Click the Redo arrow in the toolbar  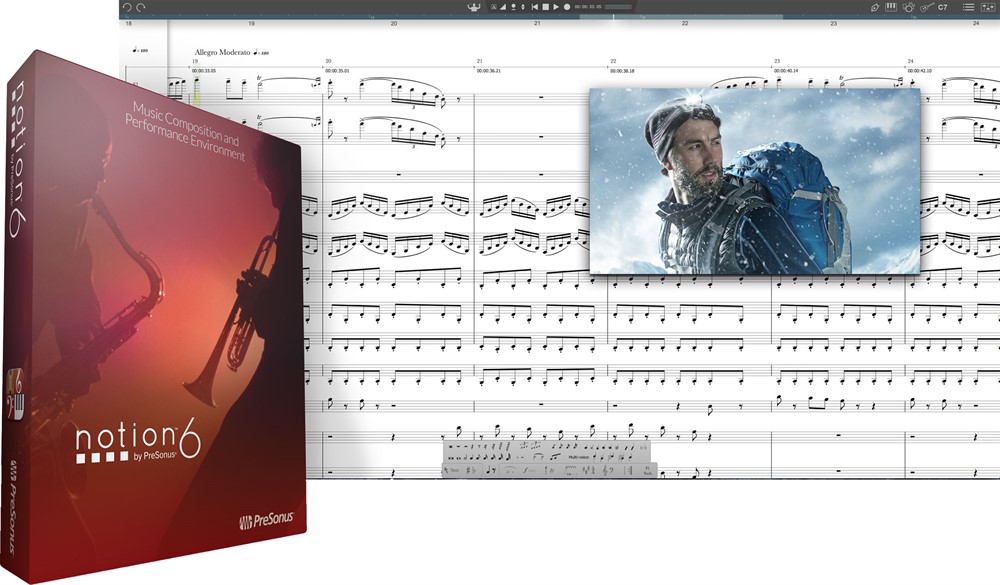pos(140,7)
